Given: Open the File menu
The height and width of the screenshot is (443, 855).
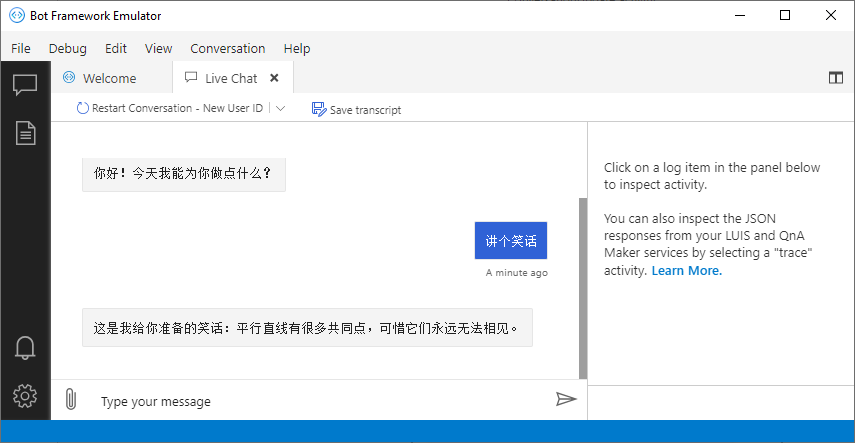Looking at the screenshot, I should point(21,48).
